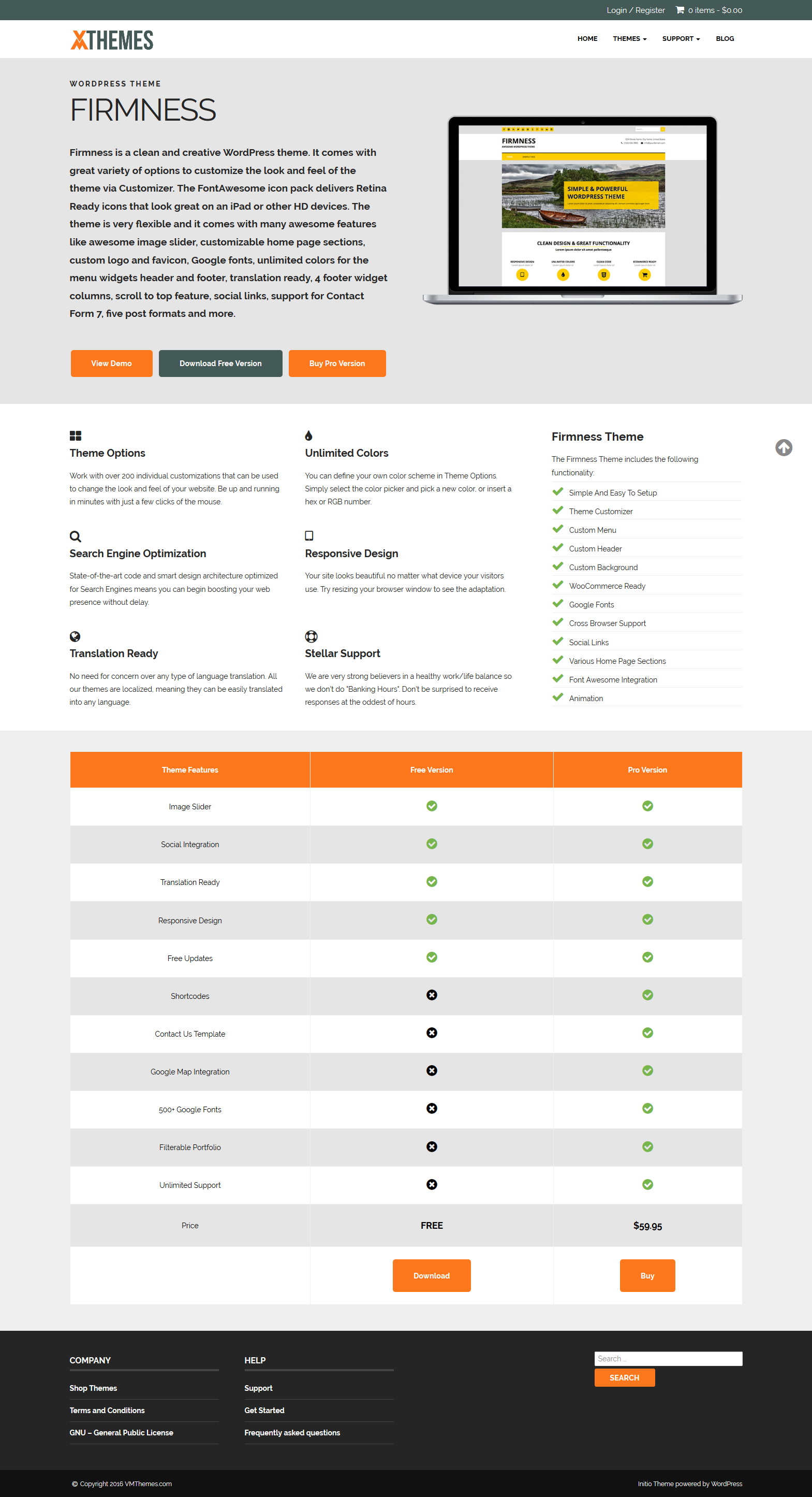Click Pro Version check icon for Unlimited Support

click(x=647, y=1184)
